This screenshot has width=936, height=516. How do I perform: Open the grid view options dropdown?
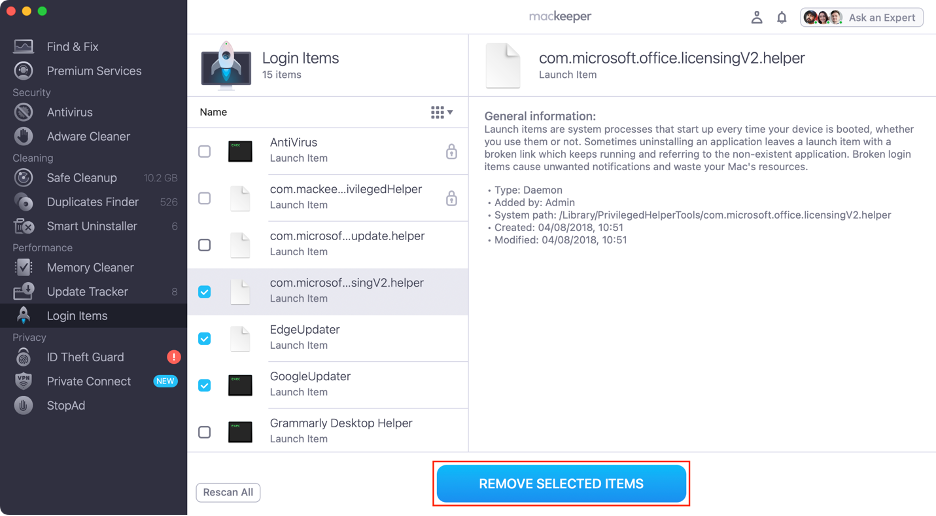pyautogui.click(x=442, y=112)
